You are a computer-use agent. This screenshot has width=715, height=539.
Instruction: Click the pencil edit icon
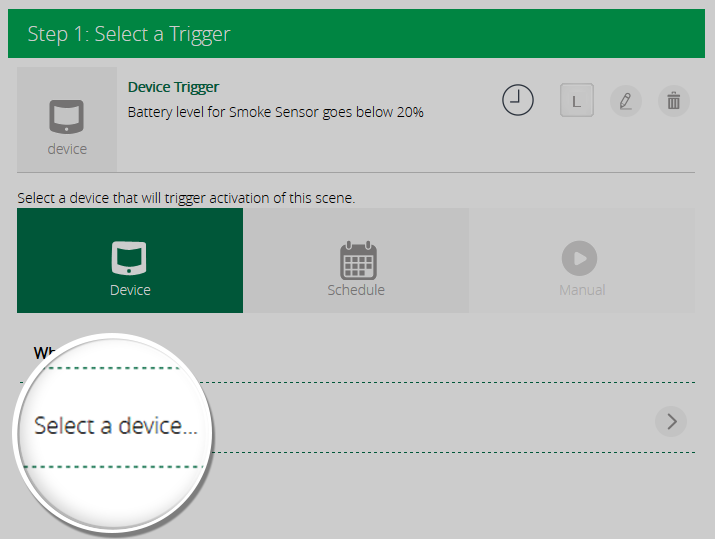click(x=625, y=101)
